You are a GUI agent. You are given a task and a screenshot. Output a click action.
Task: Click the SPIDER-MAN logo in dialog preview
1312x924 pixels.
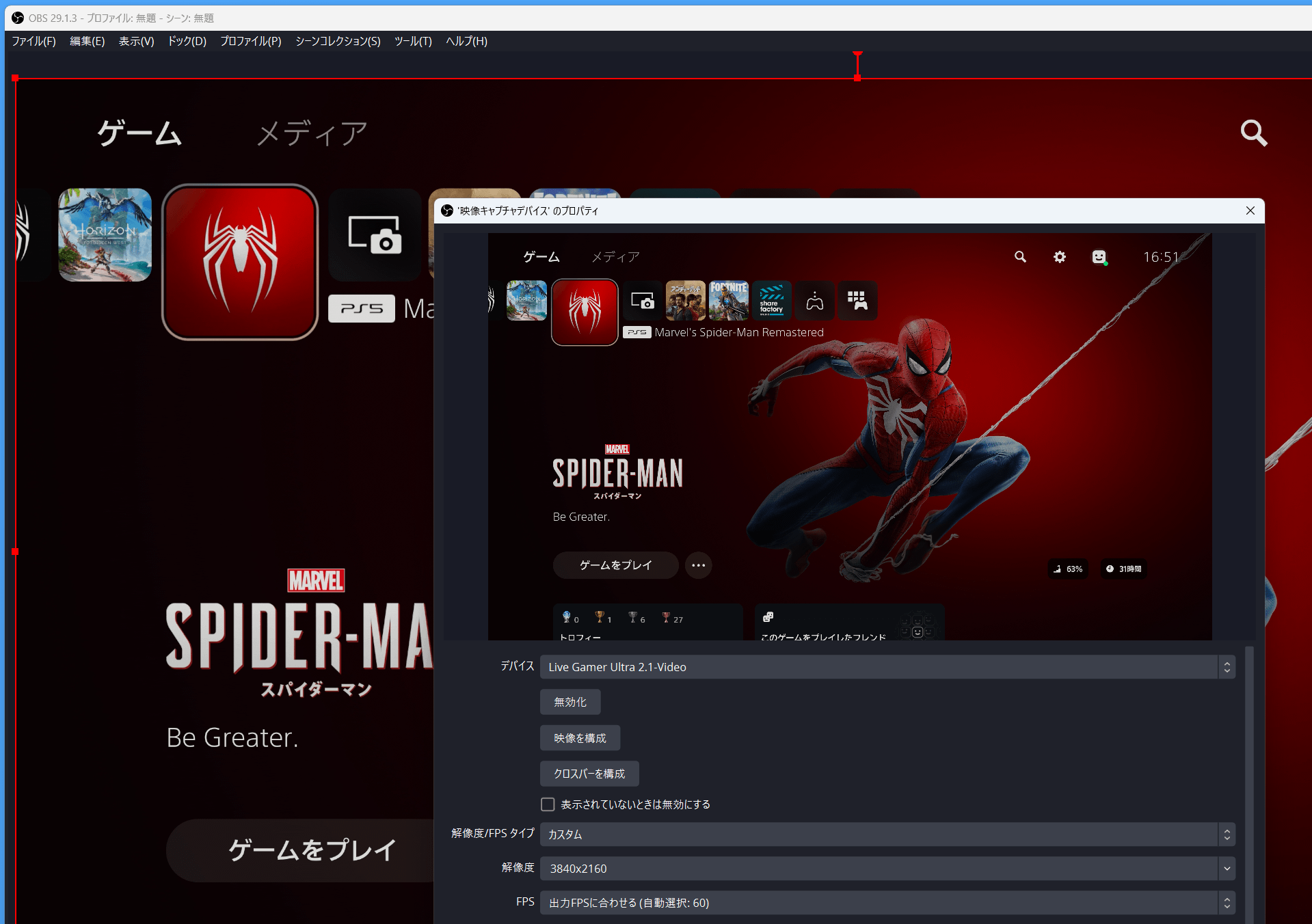click(617, 473)
